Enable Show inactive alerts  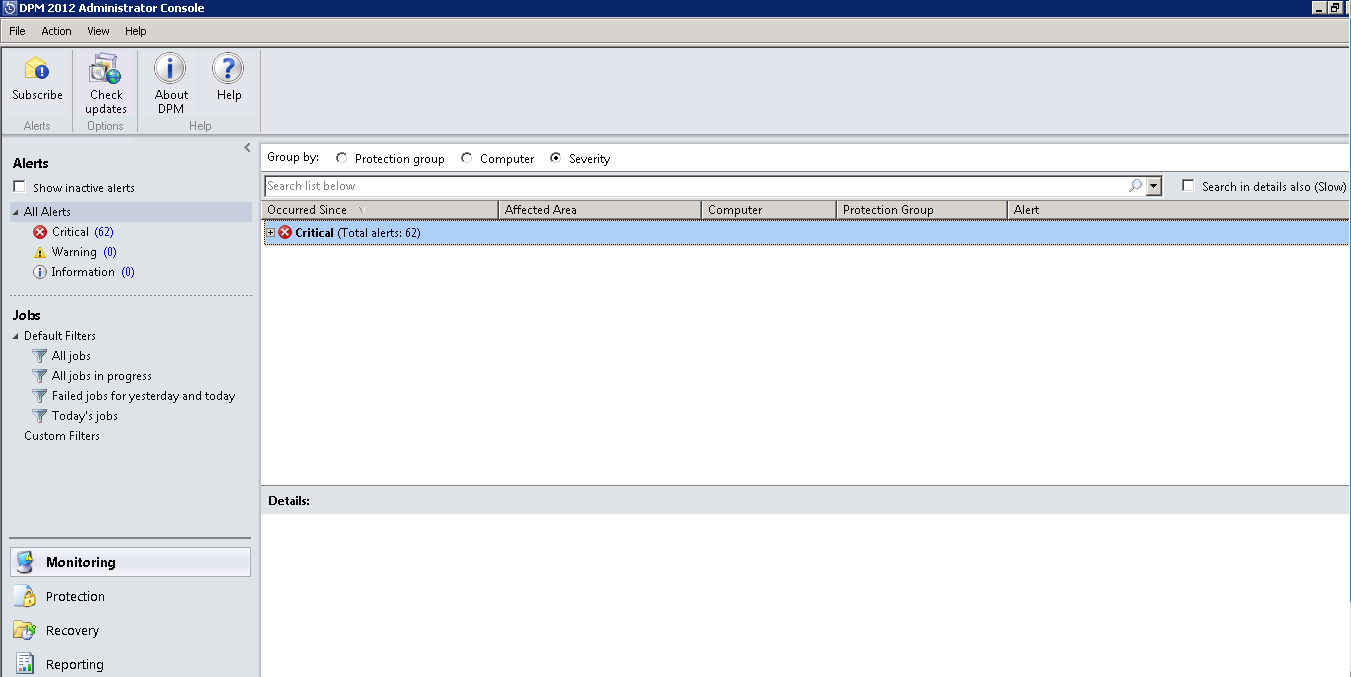17,187
